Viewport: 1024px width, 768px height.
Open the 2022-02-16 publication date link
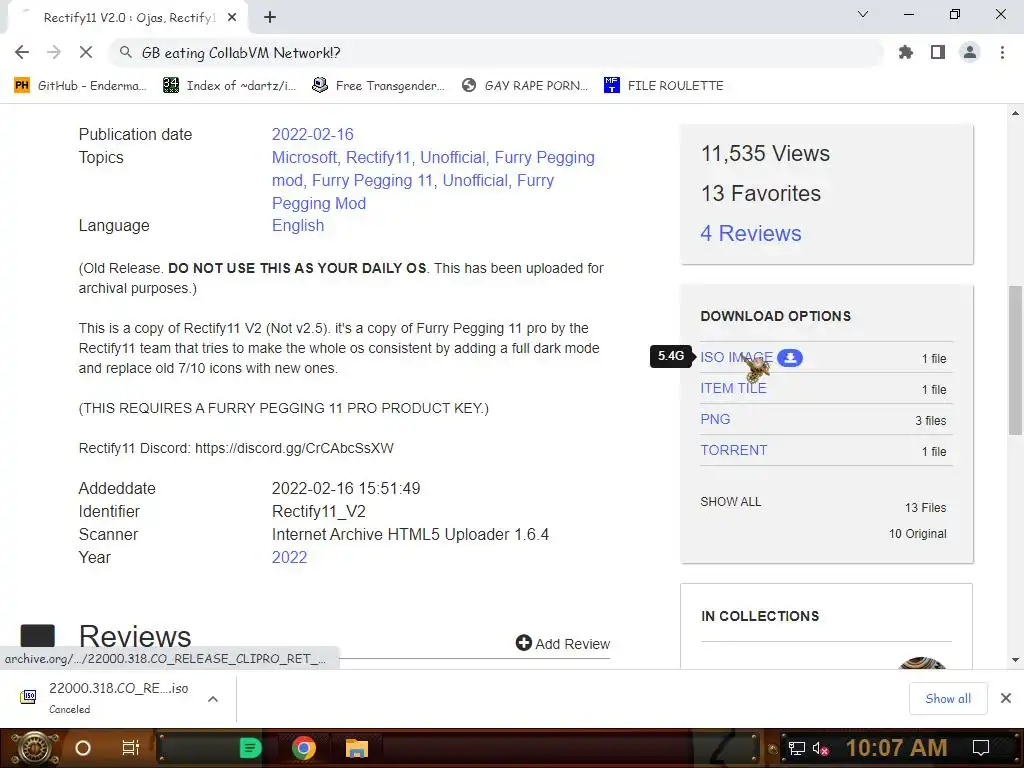point(313,135)
